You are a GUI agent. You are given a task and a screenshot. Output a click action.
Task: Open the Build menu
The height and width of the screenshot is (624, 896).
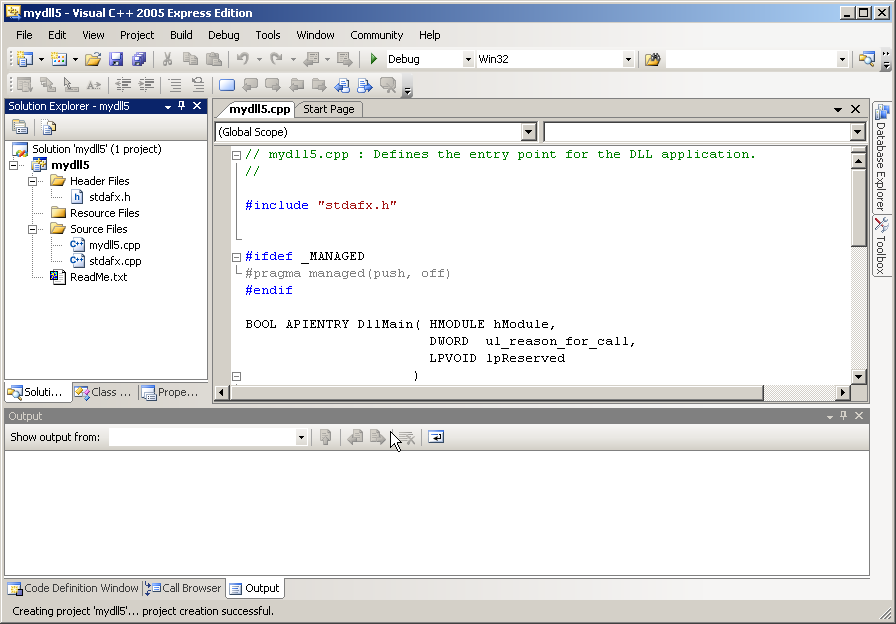pyautogui.click(x=181, y=35)
